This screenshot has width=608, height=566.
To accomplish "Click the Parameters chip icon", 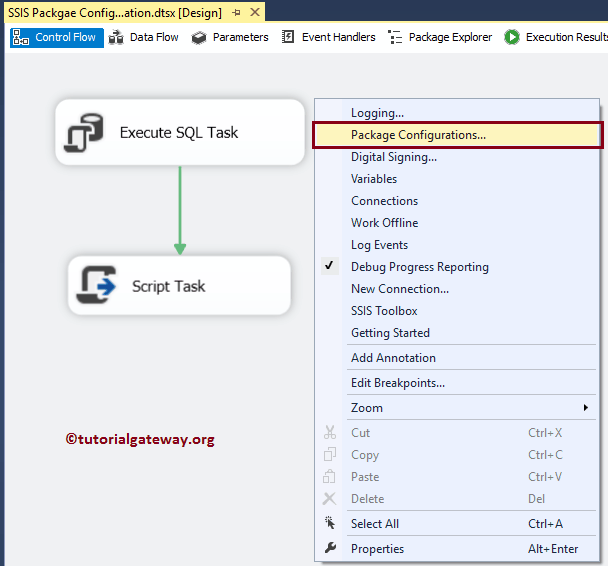I will tap(199, 38).
